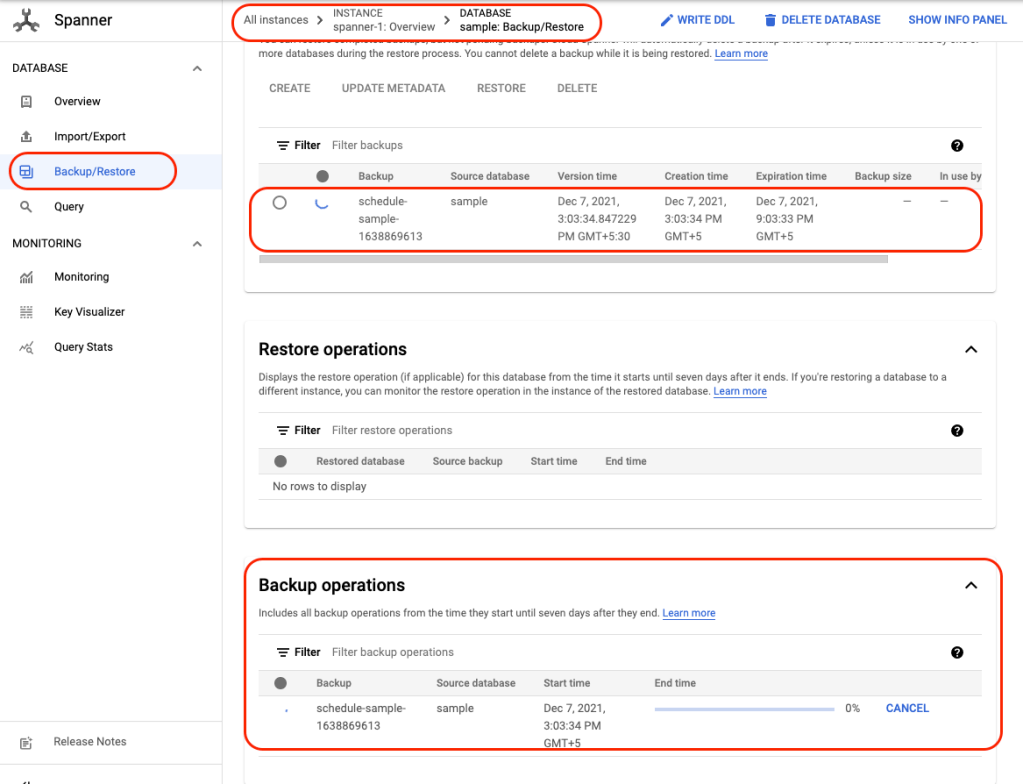This screenshot has width=1023, height=784.
Task: Select the schedule-sample-1638869613 backup radio button
Action: point(280,202)
